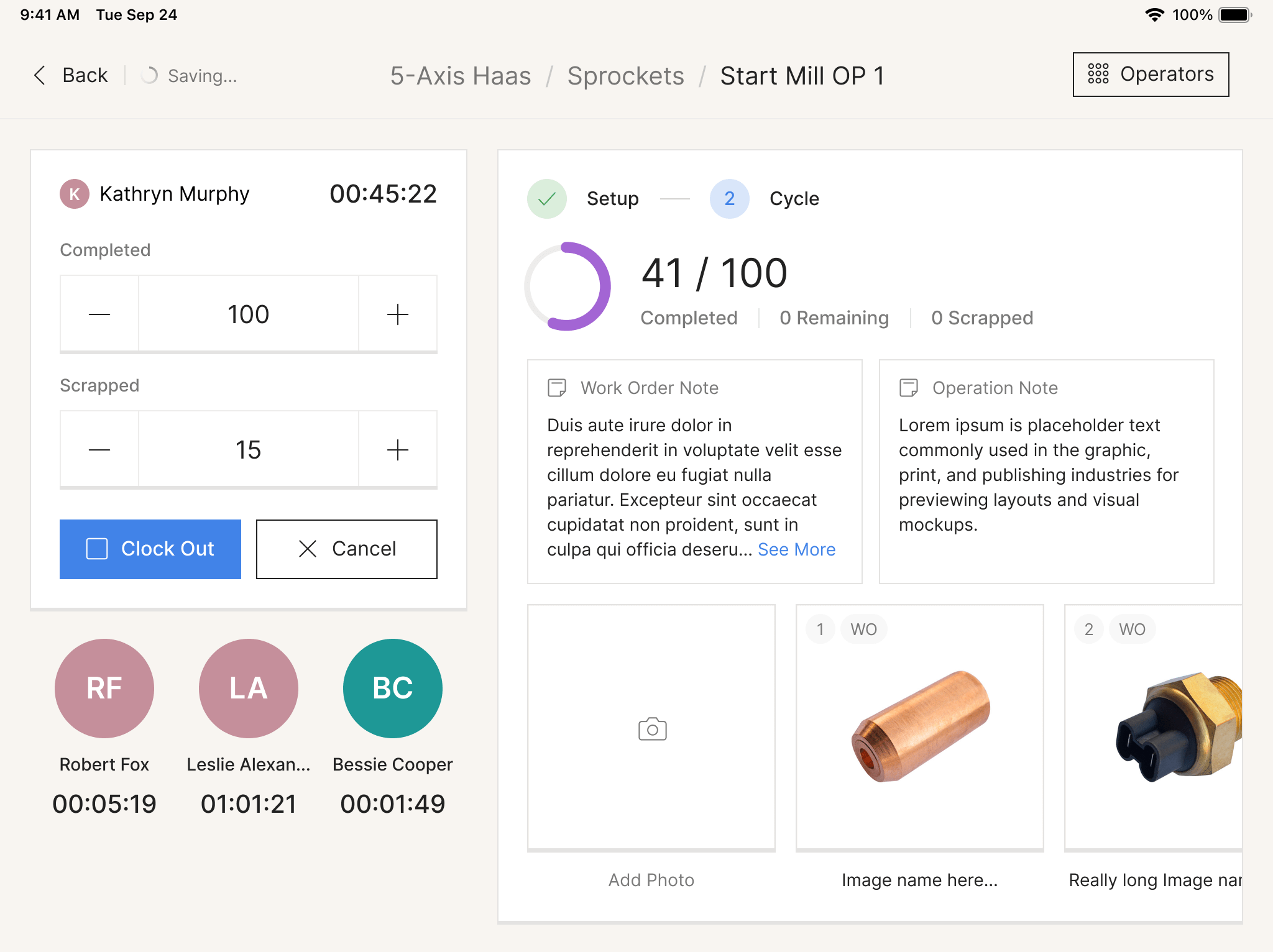Expand note with See More link
This screenshot has height=952, width=1273.
click(x=796, y=549)
